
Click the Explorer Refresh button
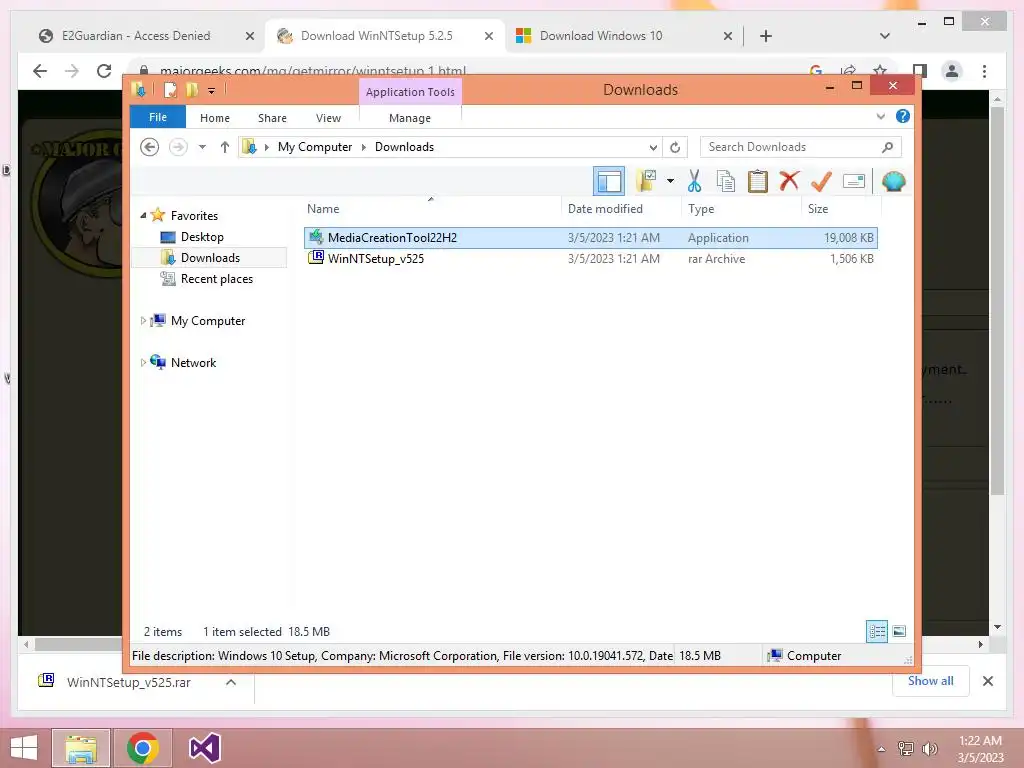675,148
